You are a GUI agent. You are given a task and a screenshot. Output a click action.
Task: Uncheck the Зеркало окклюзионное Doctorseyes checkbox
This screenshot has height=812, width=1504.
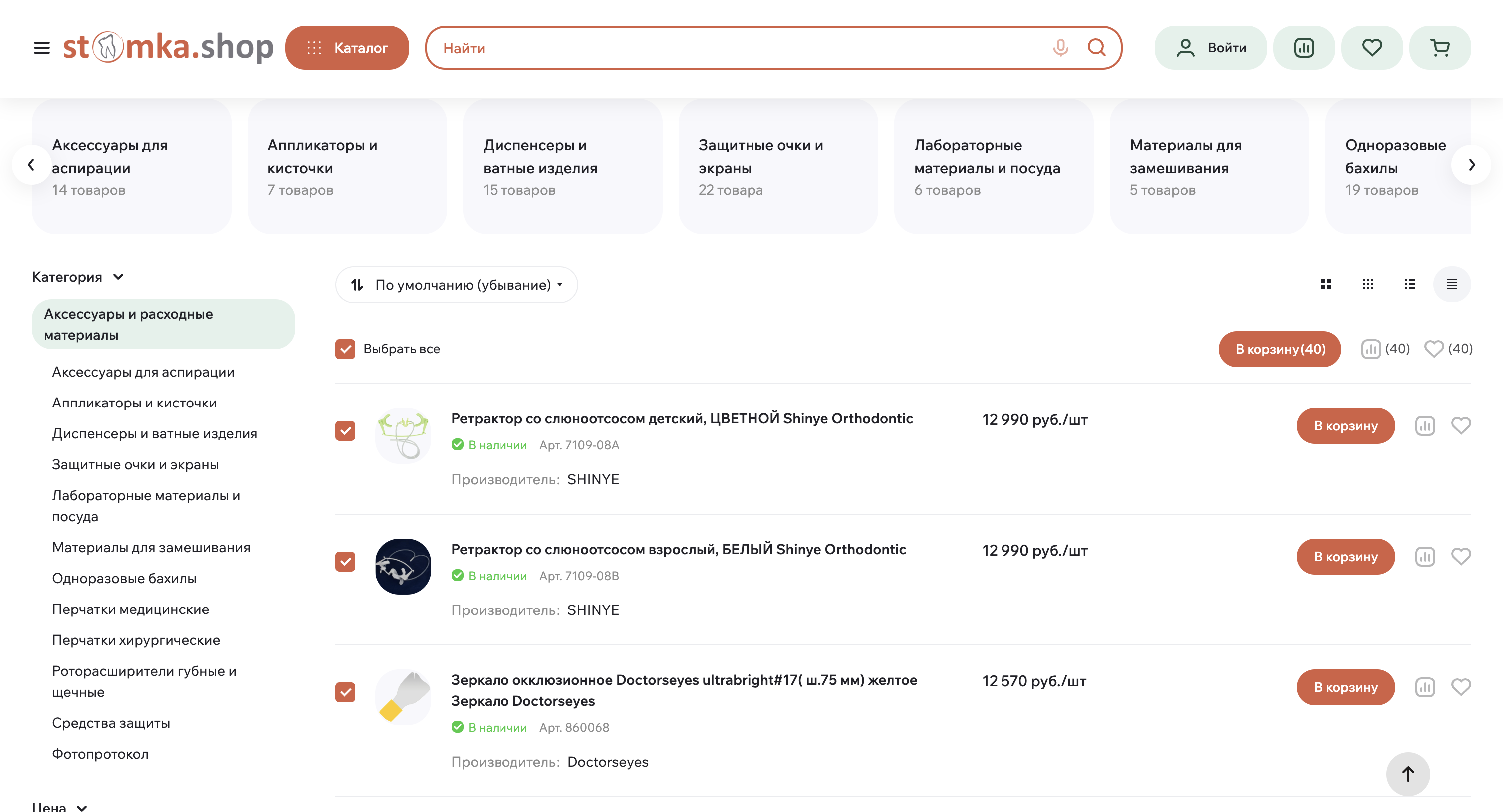coord(345,692)
